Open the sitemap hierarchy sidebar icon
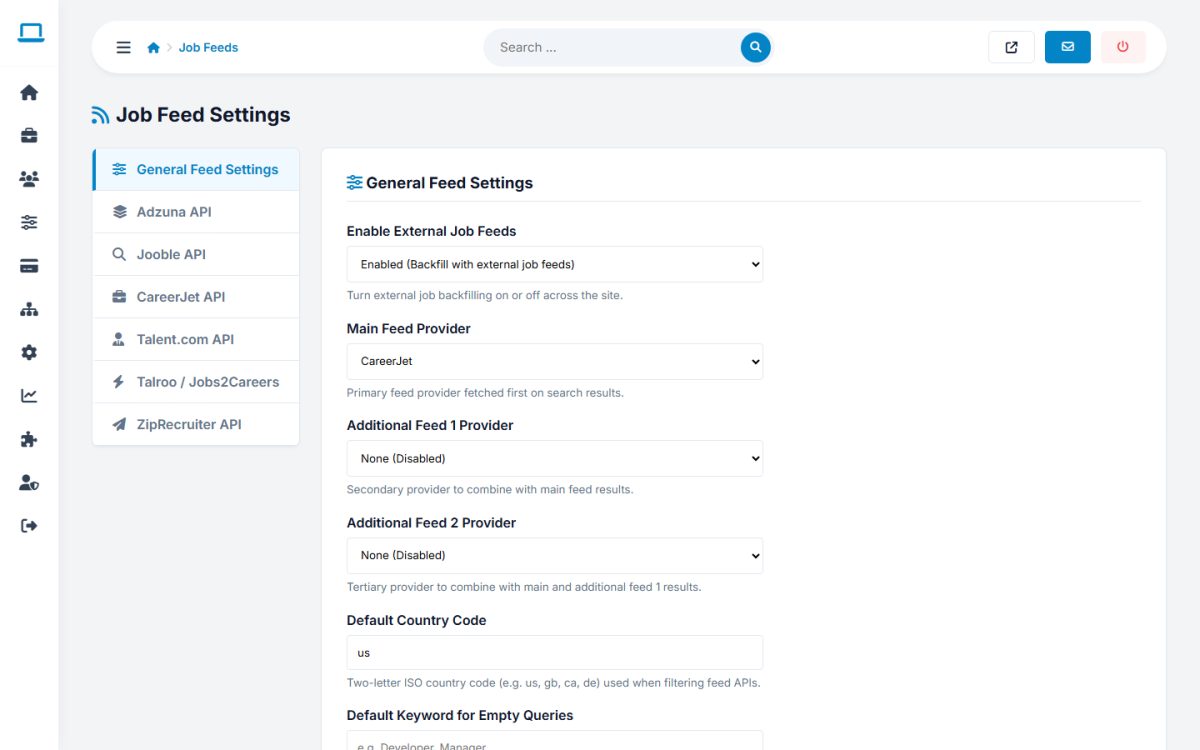1200x750 pixels. 29,309
